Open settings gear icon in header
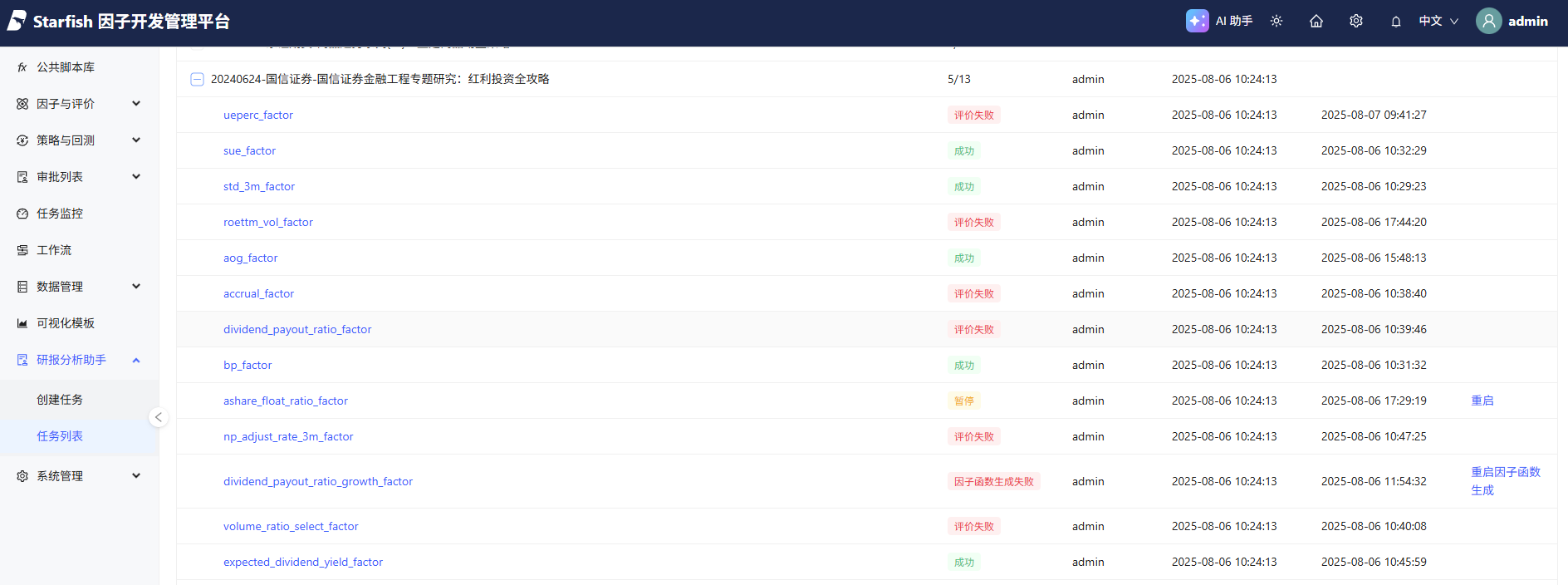The image size is (1568, 585). pyautogui.click(x=1356, y=21)
